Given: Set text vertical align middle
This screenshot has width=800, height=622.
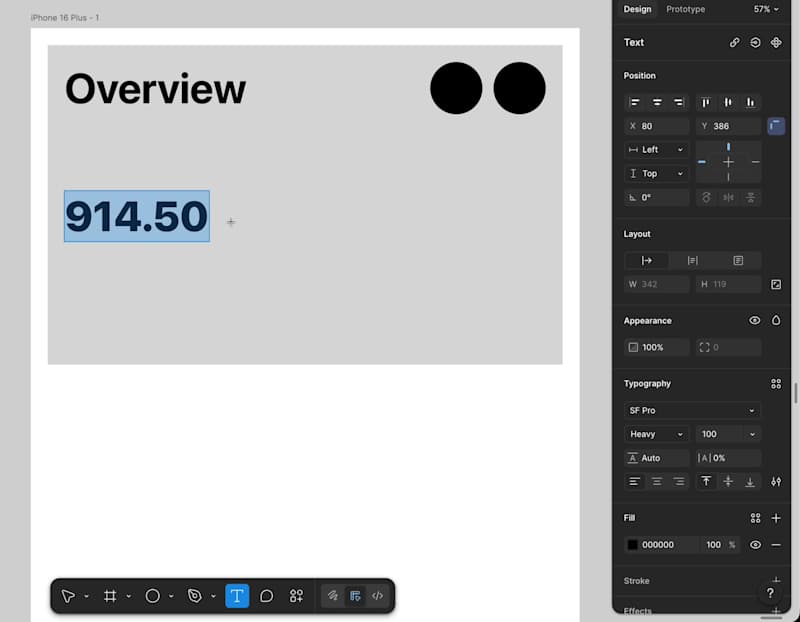Looking at the screenshot, I should pos(728,482).
